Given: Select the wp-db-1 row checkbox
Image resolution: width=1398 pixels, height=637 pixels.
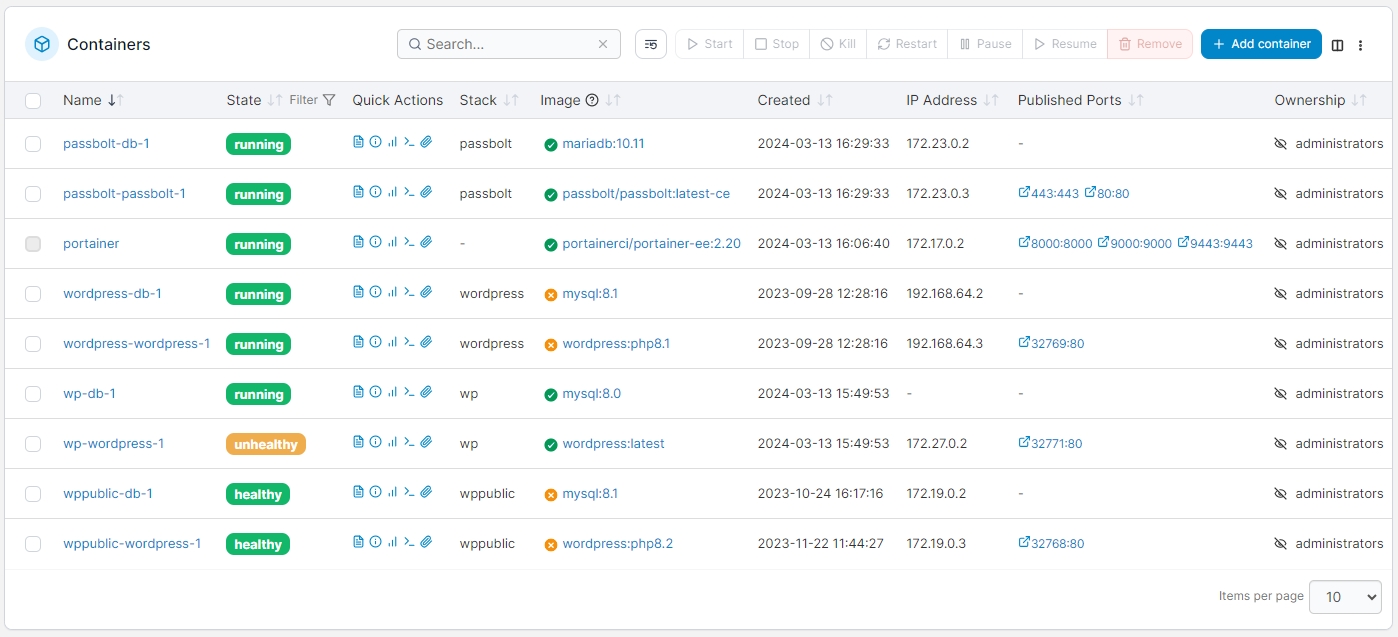Looking at the screenshot, I should [33, 394].
